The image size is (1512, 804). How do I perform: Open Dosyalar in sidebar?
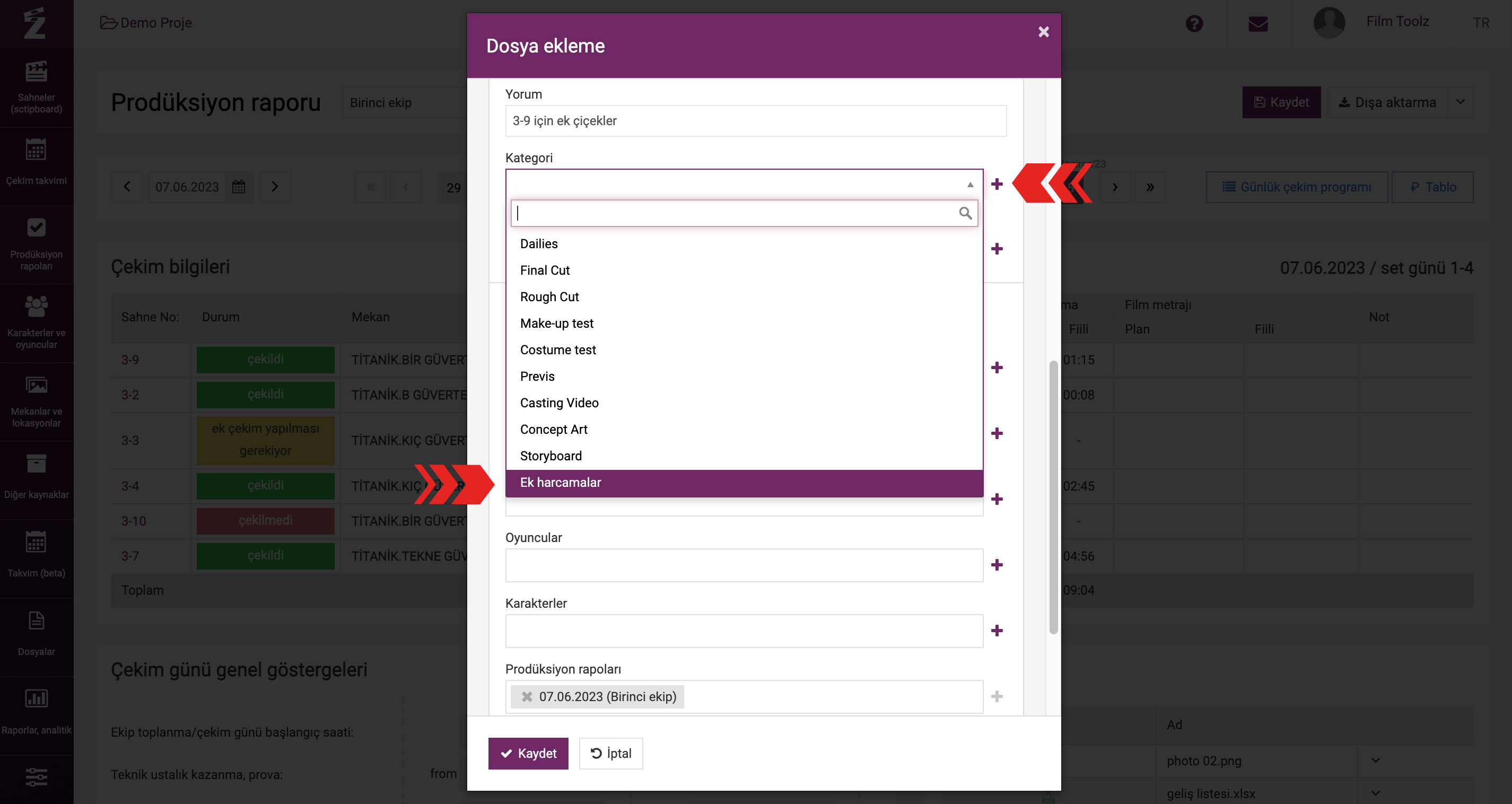37,633
